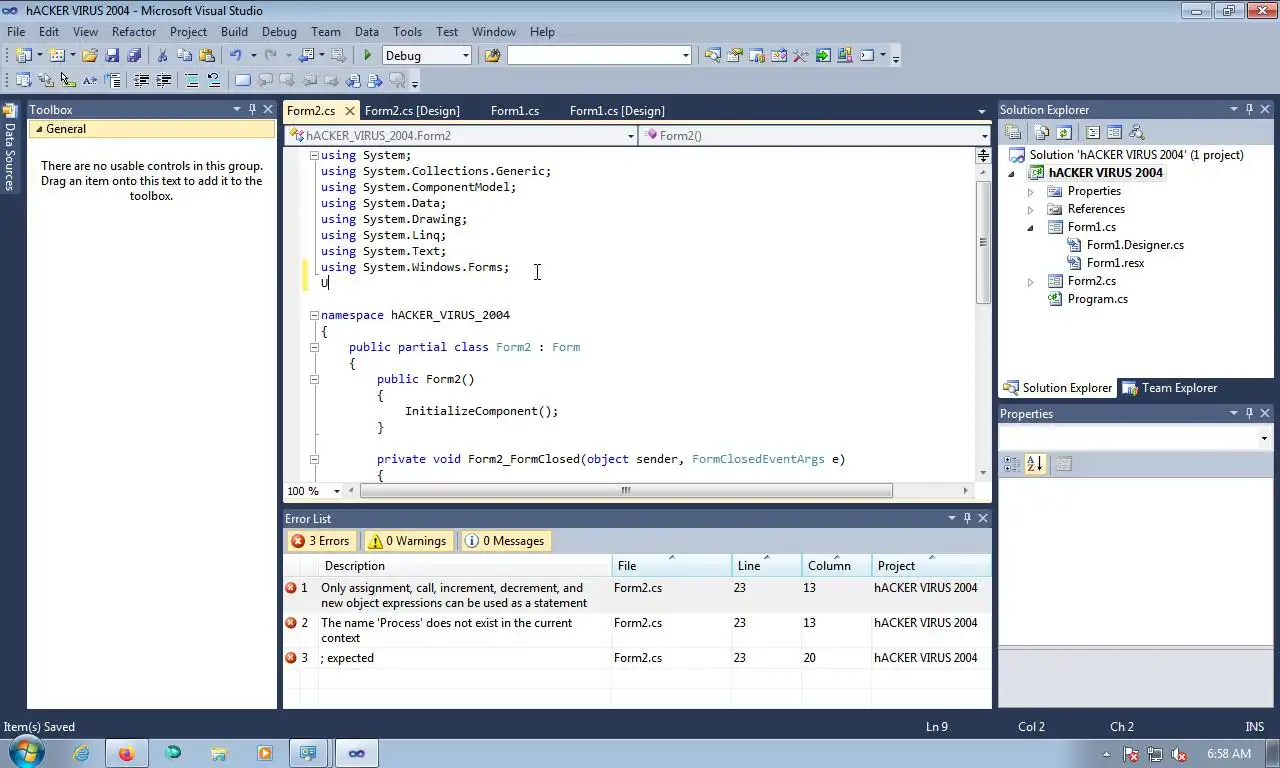Click the Cut scissors icon
This screenshot has height=768, width=1280.
tap(162, 56)
